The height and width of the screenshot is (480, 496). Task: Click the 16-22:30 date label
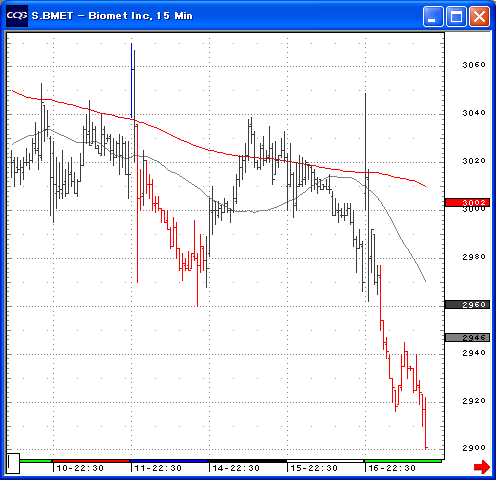(x=392, y=468)
